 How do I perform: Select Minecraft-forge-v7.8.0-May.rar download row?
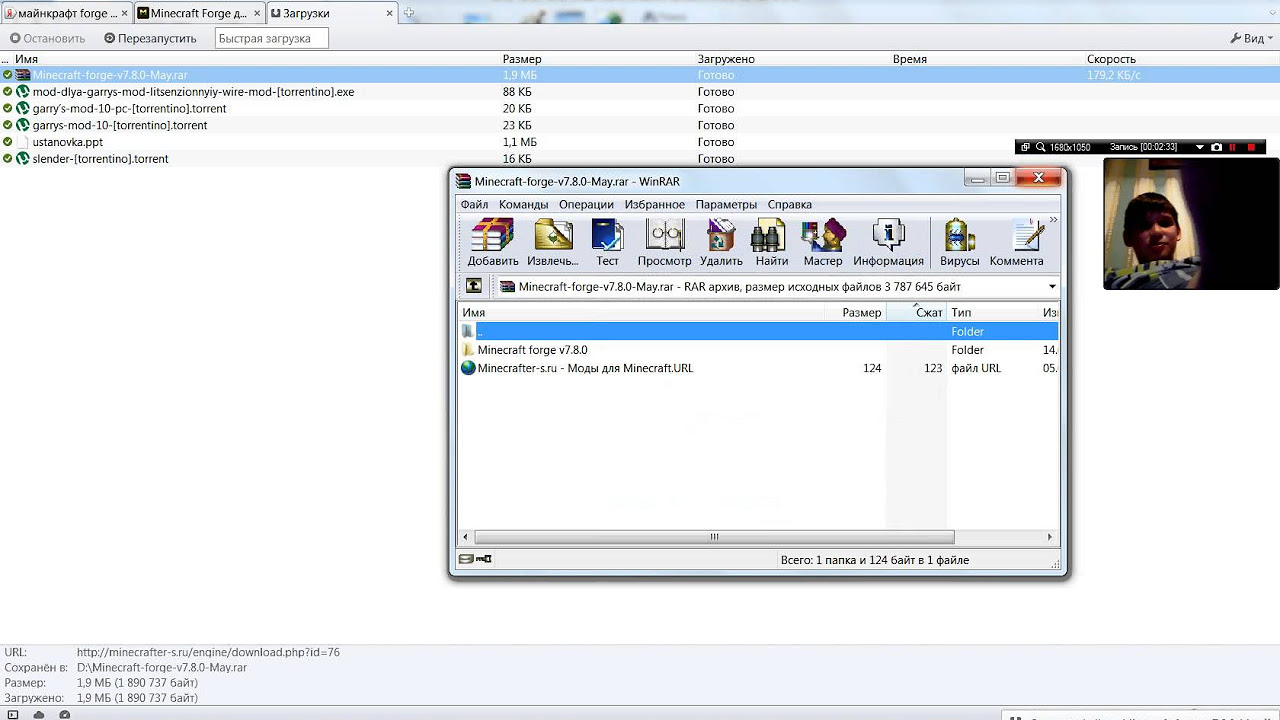[x=640, y=75]
